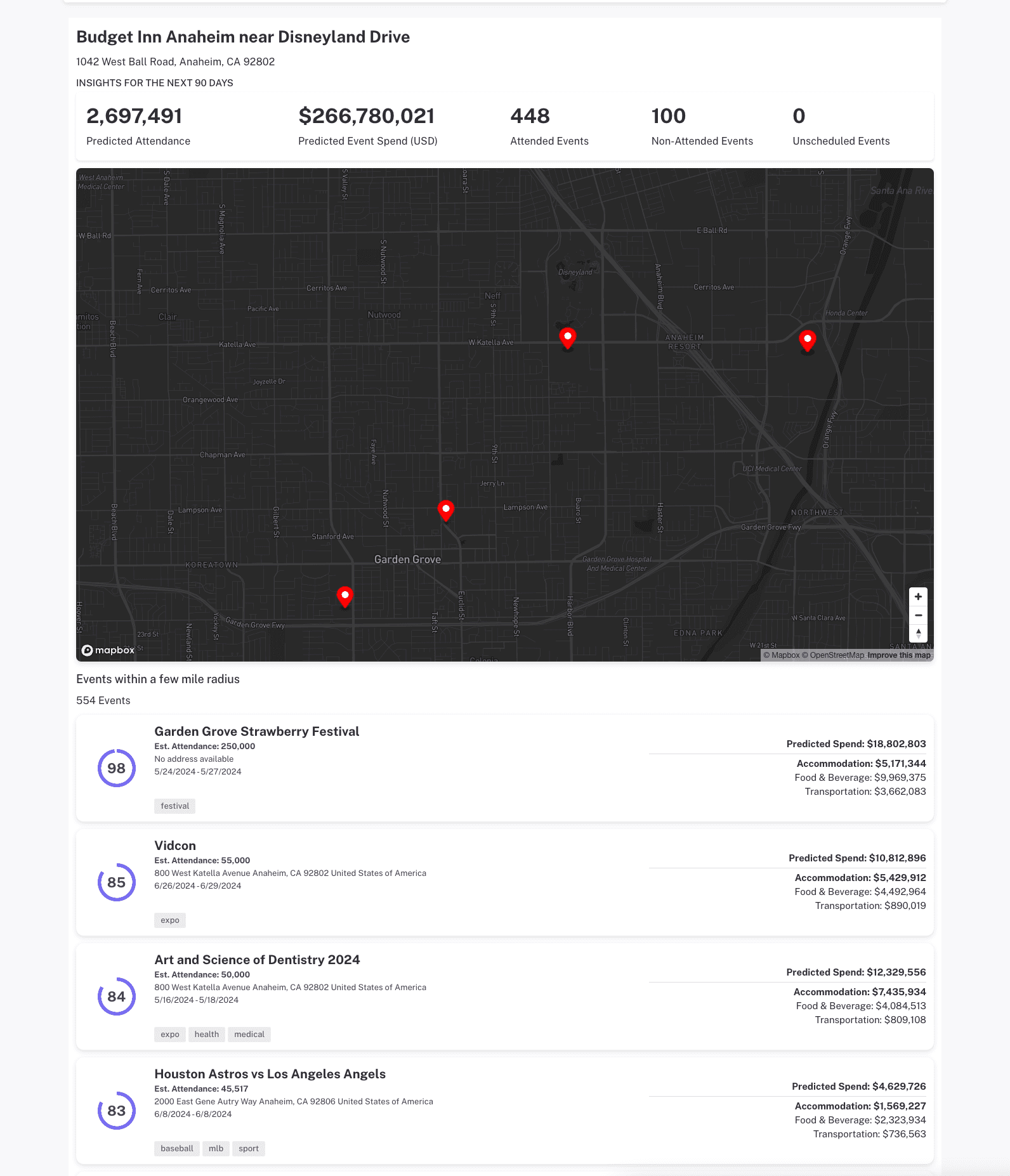Select the mlb tag
Image resolution: width=1010 pixels, height=1176 pixels.
(x=216, y=1149)
